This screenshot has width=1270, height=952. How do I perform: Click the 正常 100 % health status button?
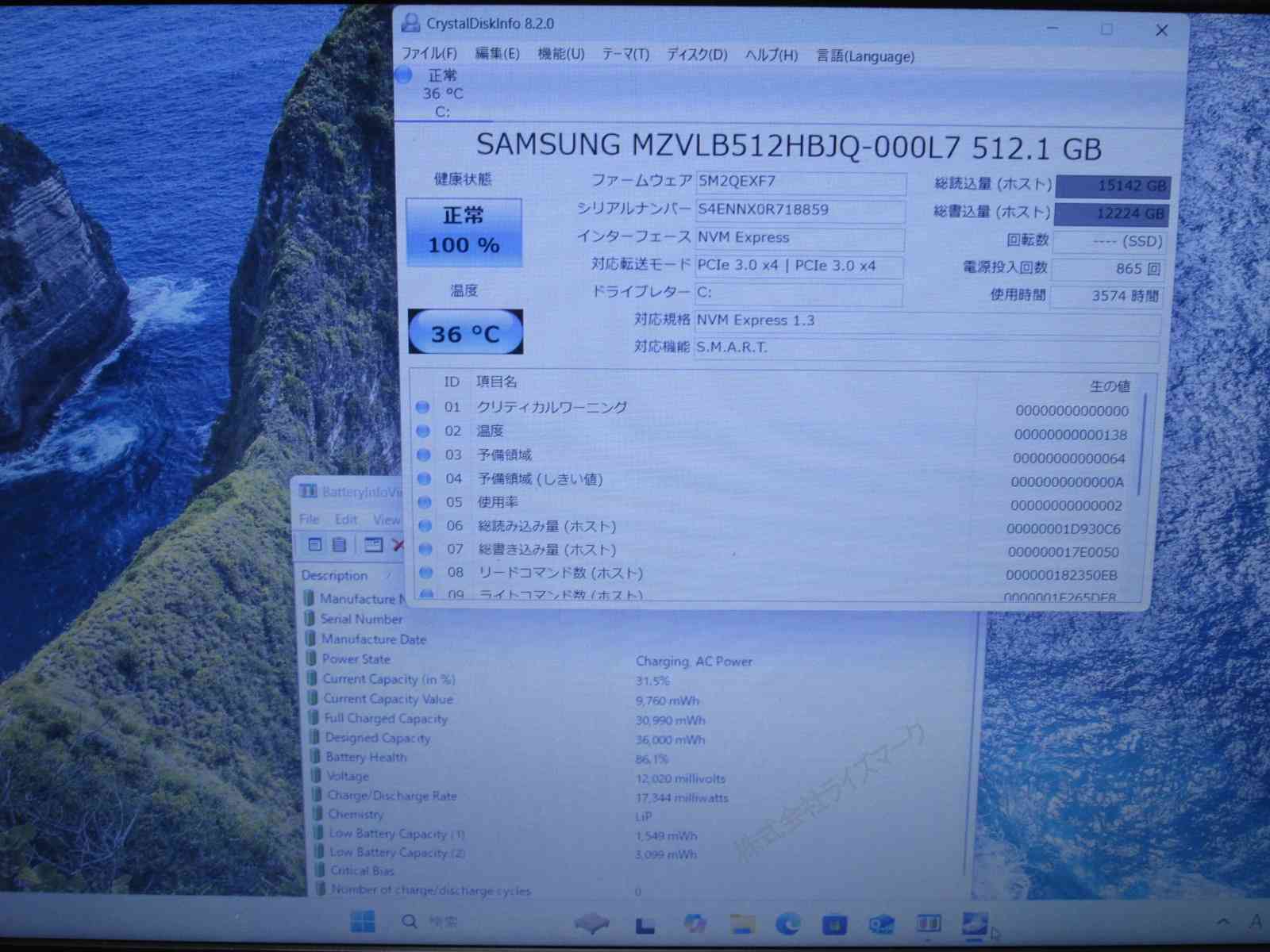[x=464, y=232]
